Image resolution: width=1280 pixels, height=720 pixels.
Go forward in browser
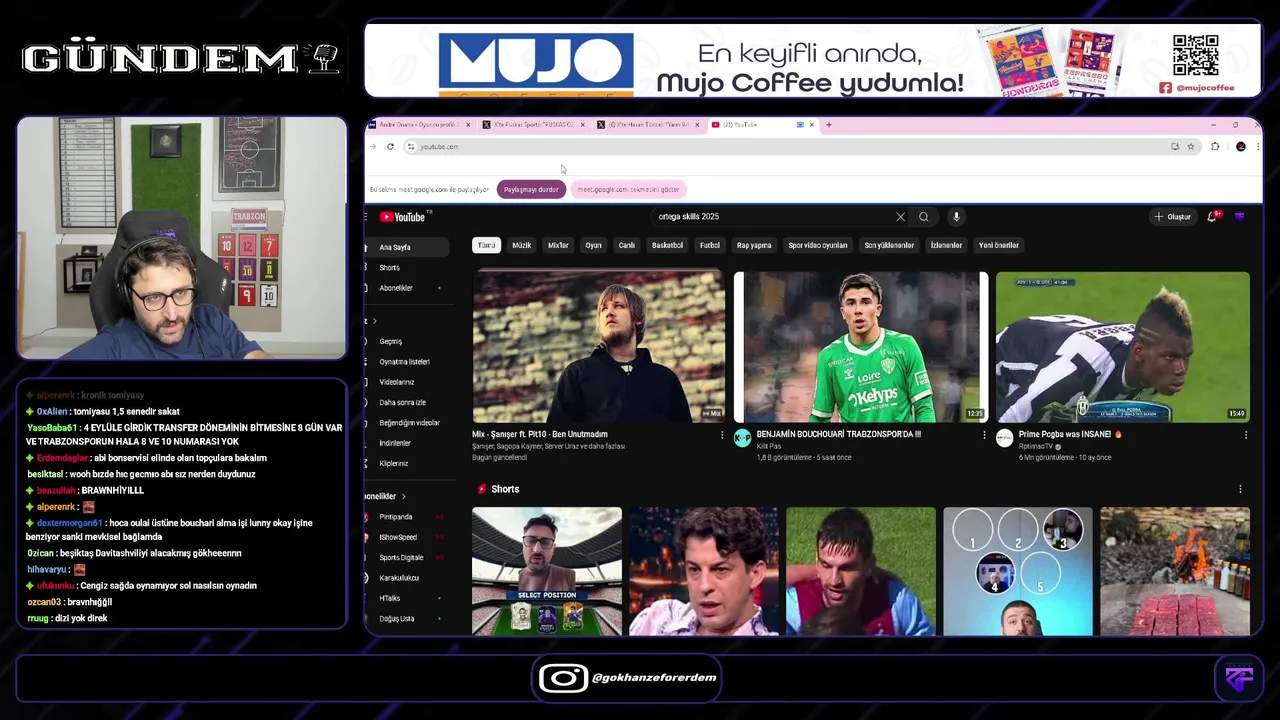point(374,147)
